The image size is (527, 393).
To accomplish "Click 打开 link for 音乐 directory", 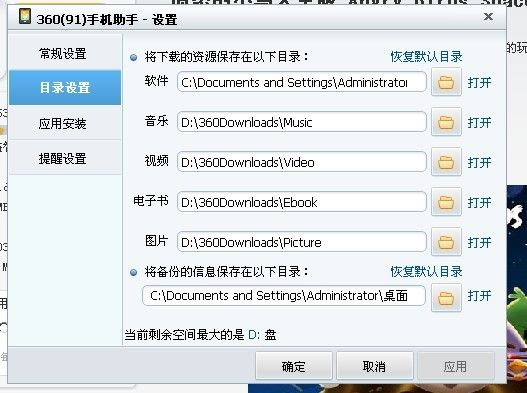I will point(480,122).
